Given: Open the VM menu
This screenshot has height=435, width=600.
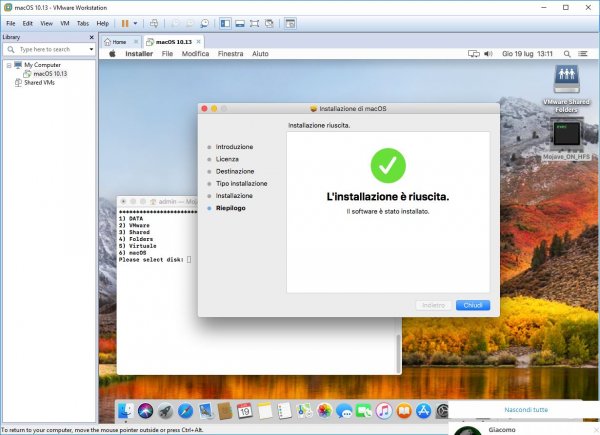Looking at the screenshot, I should pos(65,23).
